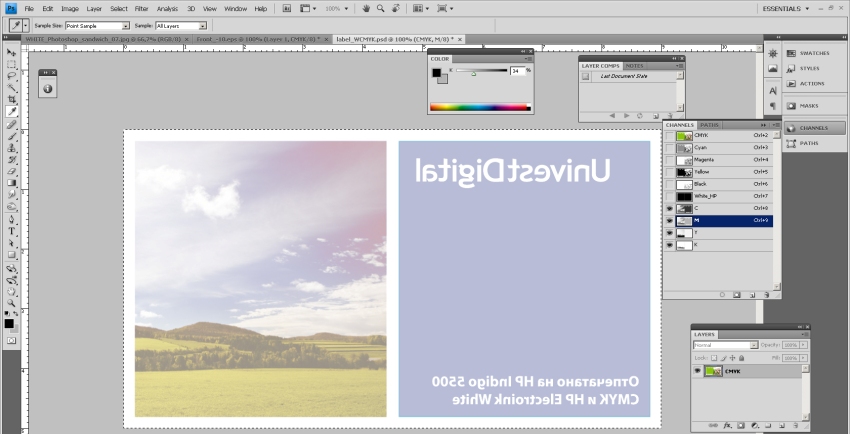Open the layer blend mode Normal dropdown
The height and width of the screenshot is (434, 850).
pos(725,345)
